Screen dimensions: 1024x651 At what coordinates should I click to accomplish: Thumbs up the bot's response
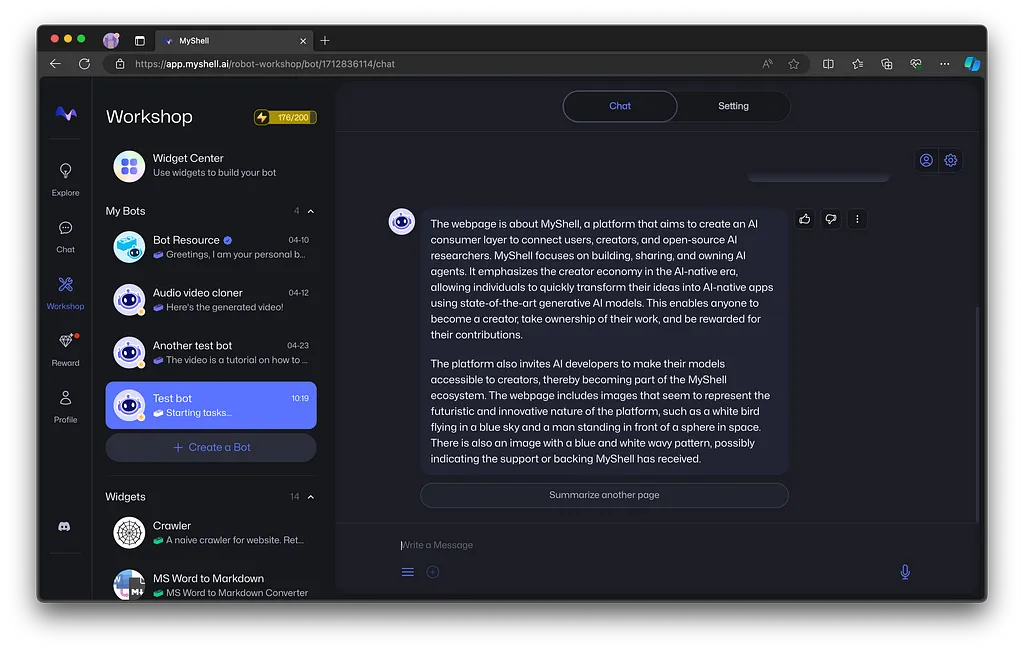805,219
